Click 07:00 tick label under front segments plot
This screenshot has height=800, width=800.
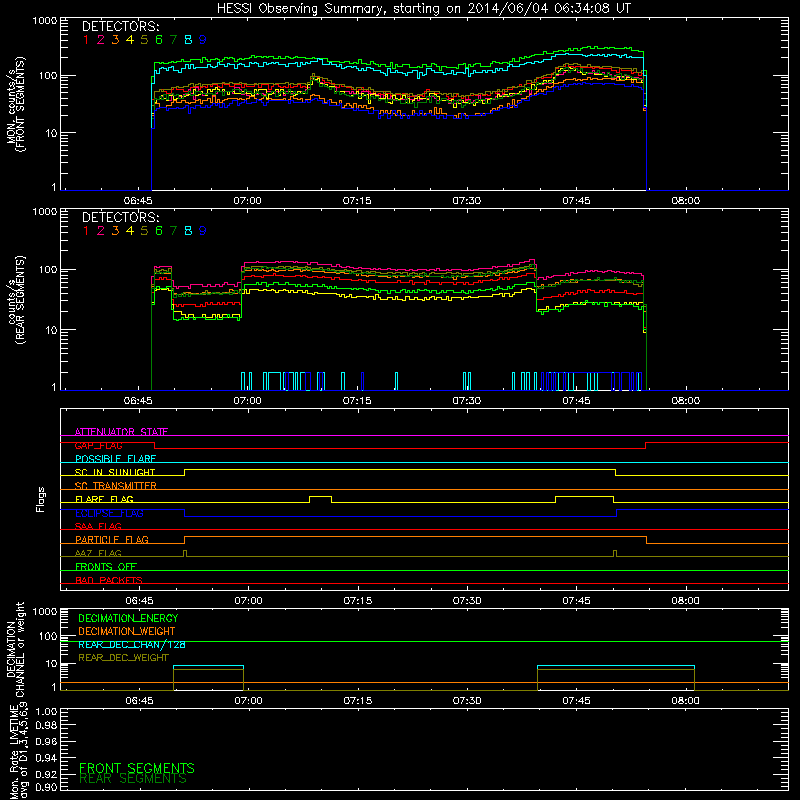click(x=247, y=201)
